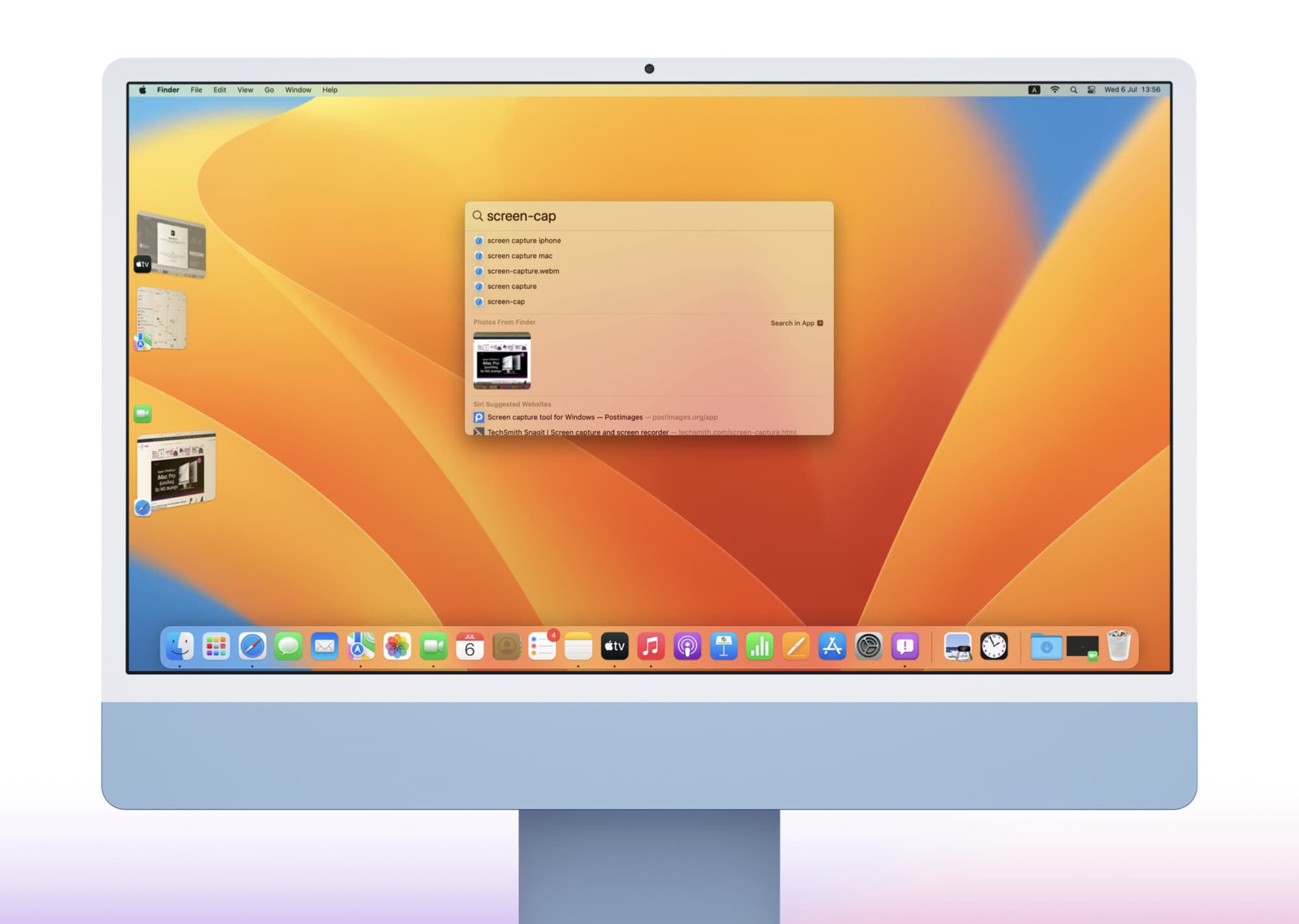
Task: Launch the Photos app in dock
Action: [x=397, y=647]
